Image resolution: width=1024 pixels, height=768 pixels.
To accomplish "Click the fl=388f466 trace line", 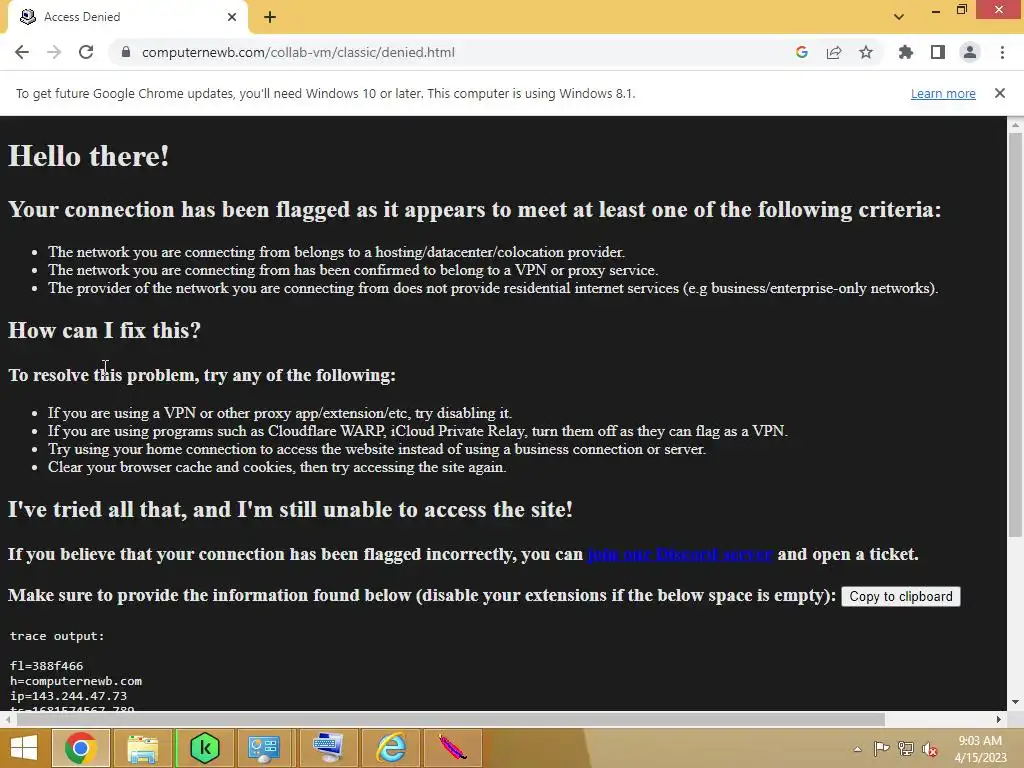I will [46, 666].
